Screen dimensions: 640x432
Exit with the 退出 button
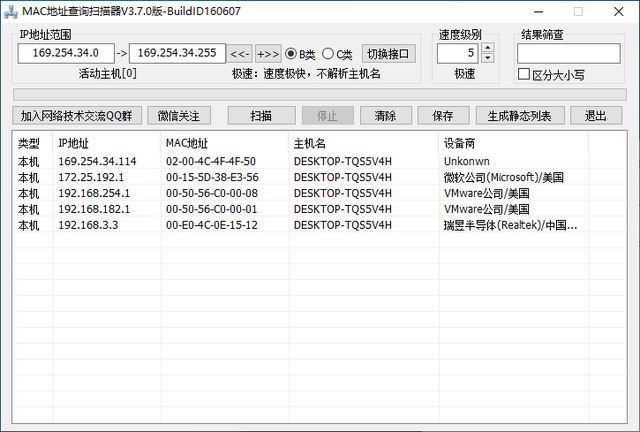596,116
